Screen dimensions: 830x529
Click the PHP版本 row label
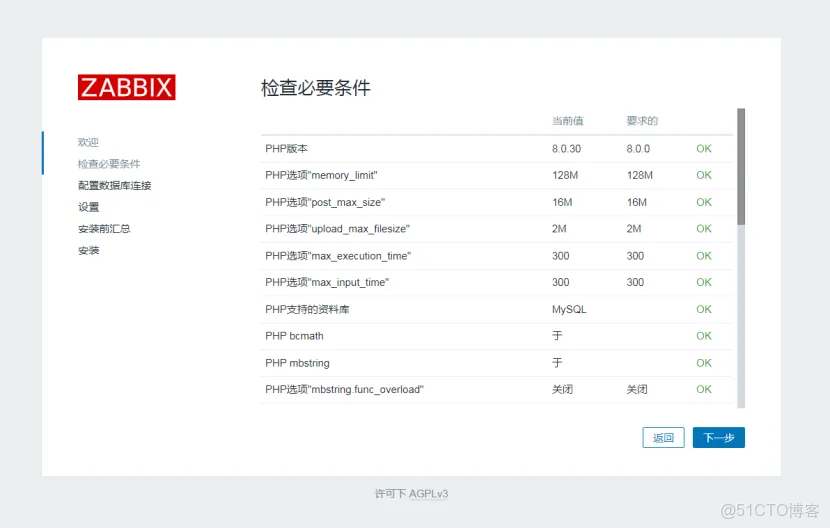pyautogui.click(x=286, y=149)
